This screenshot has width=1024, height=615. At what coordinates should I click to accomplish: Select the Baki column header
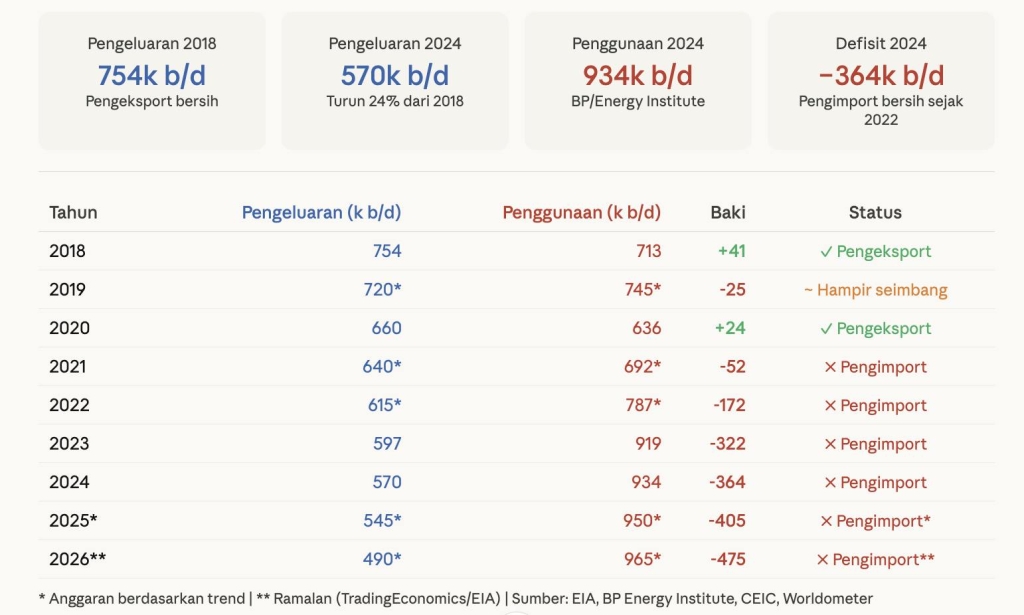coord(728,212)
